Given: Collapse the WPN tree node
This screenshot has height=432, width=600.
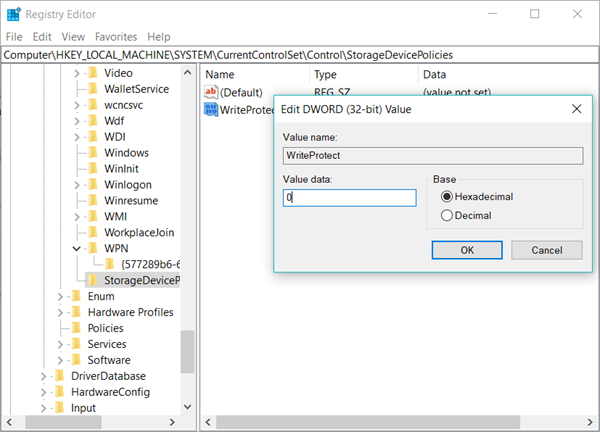Looking at the screenshot, I should [x=77, y=248].
